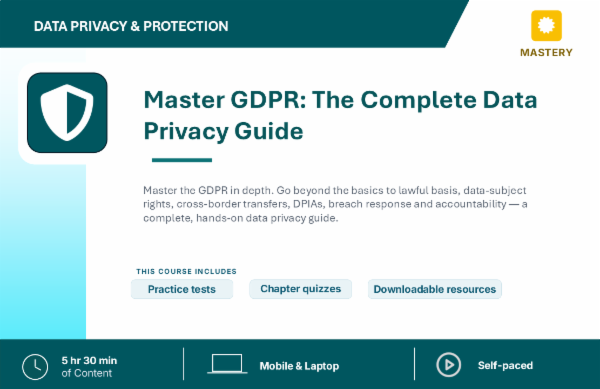The image size is (600, 389).
Task: Click the '5 hr 30 min' duration text
Action: point(89,360)
